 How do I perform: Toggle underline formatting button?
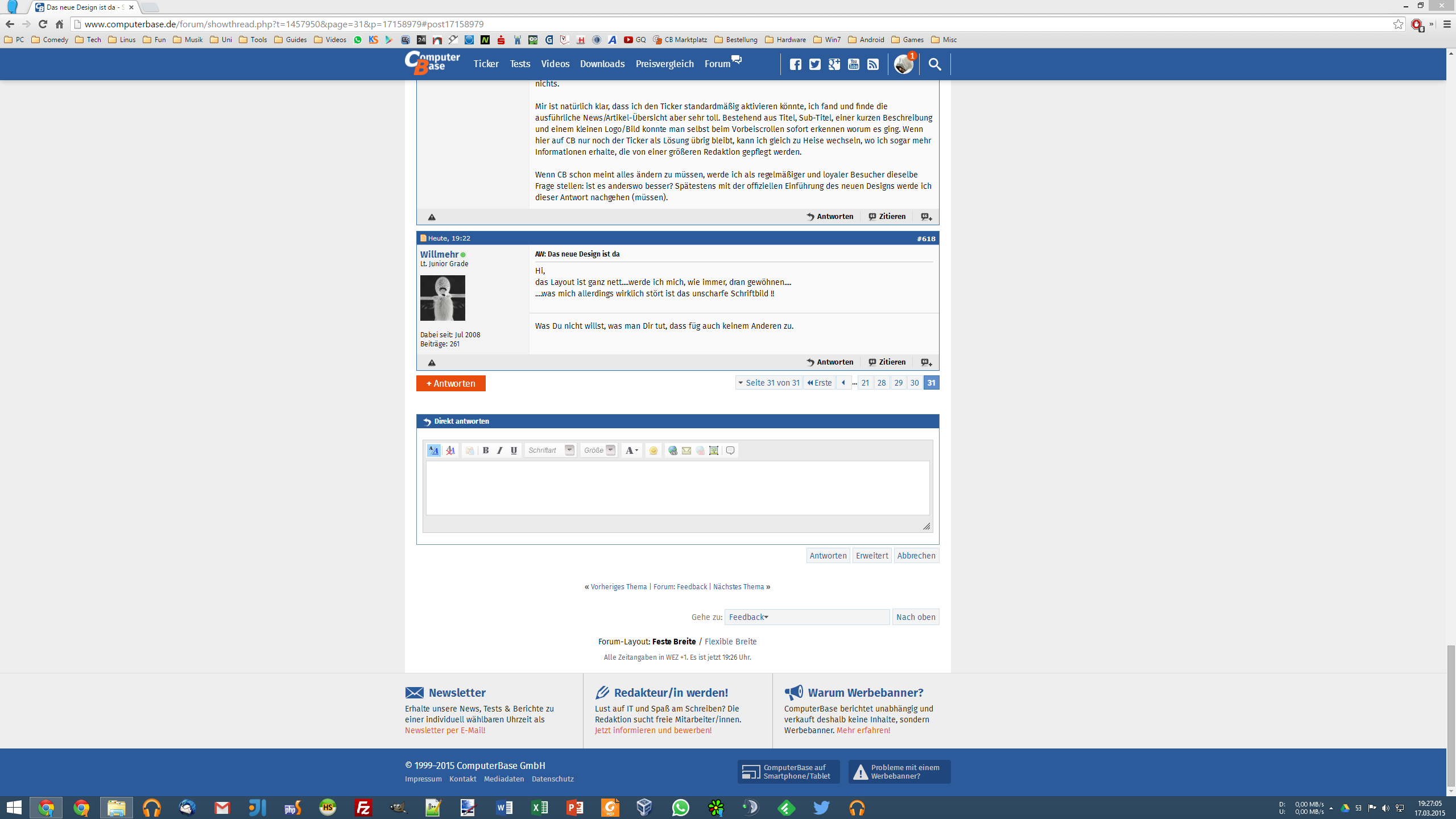click(514, 450)
